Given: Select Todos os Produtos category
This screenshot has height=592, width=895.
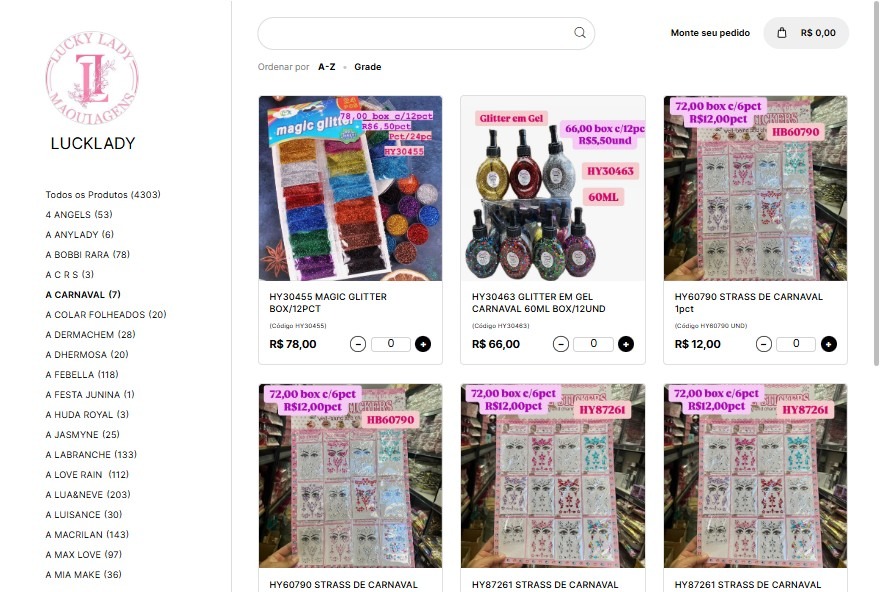Looking at the screenshot, I should click(x=103, y=195).
